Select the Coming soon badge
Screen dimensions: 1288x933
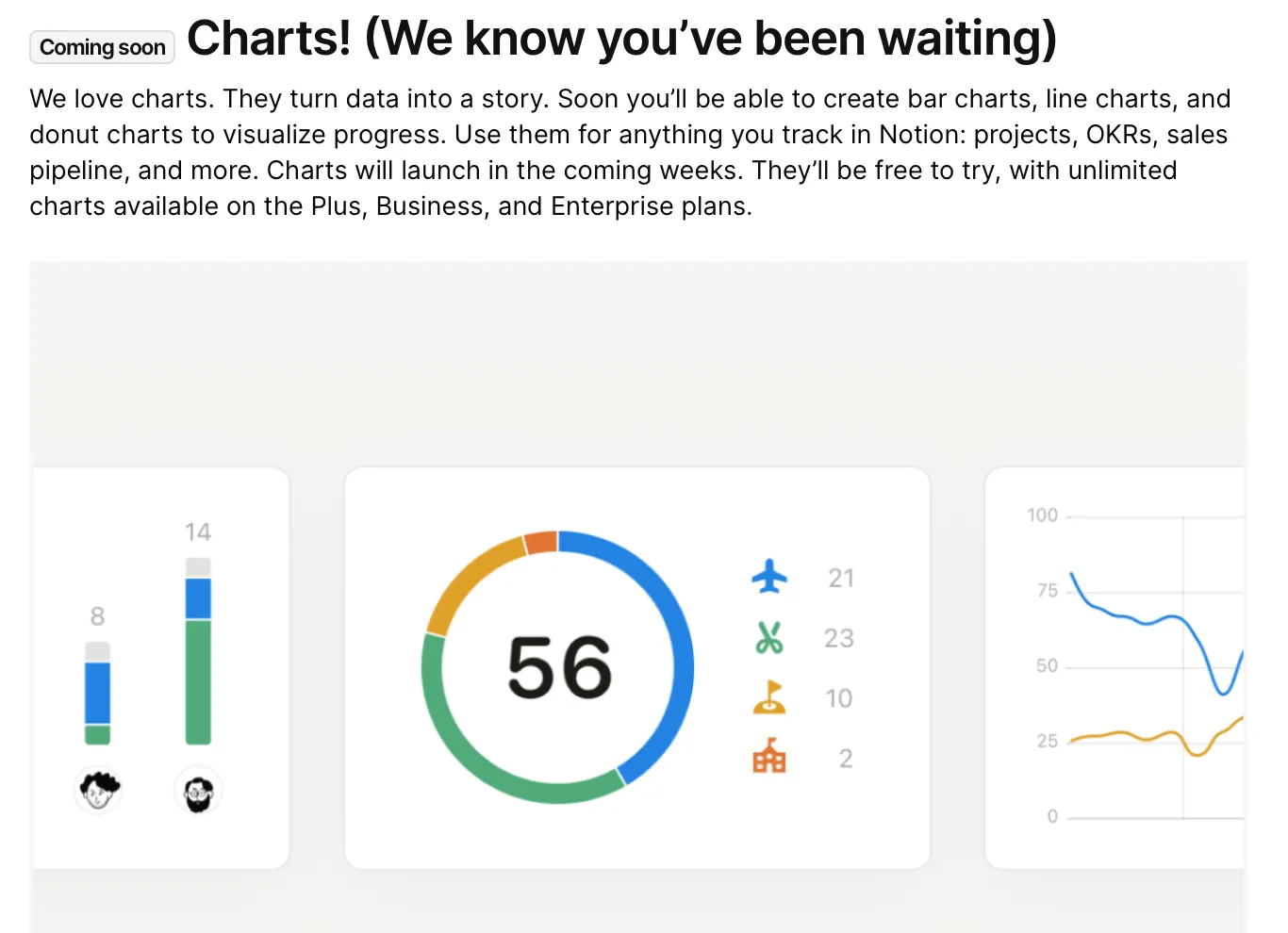(x=103, y=47)
